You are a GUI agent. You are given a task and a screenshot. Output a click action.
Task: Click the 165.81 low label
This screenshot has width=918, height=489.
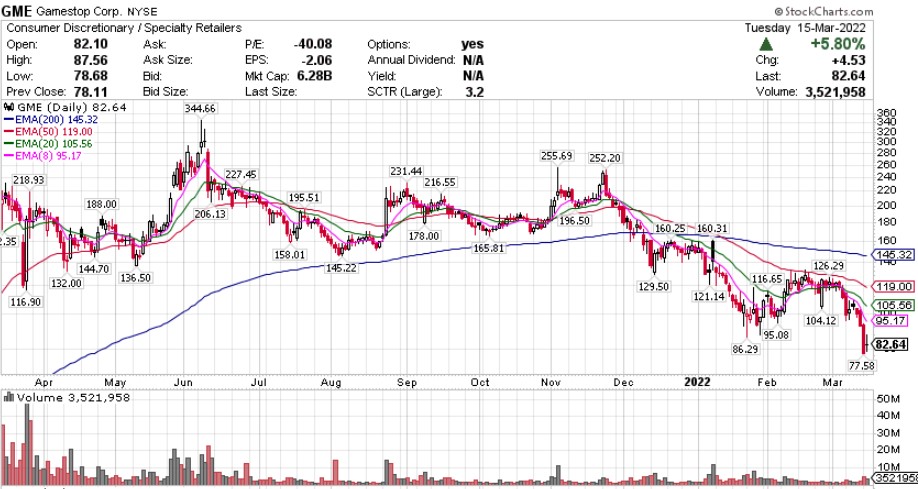pyautogui.click(x=489, y=248)
